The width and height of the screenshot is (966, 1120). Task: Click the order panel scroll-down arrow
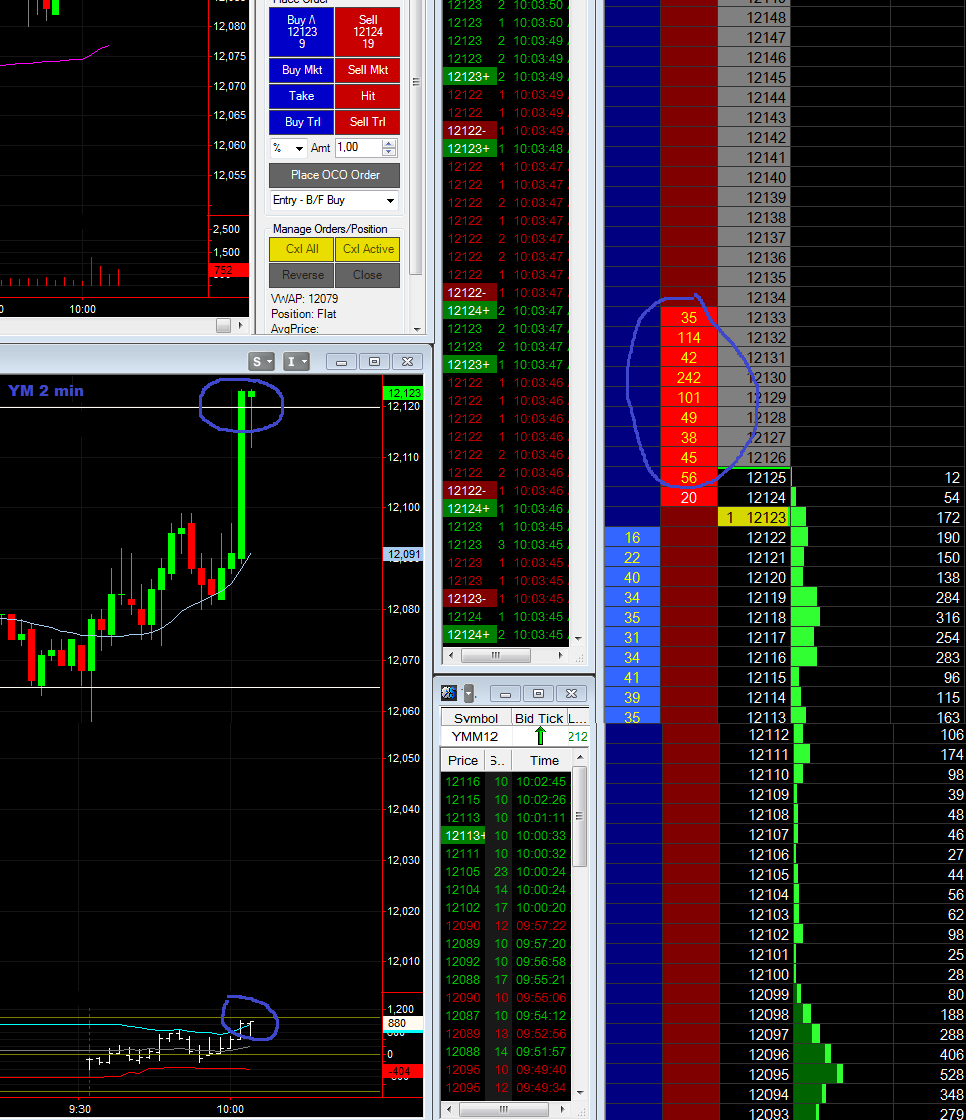pyautogui.click(x=417, y=329)
